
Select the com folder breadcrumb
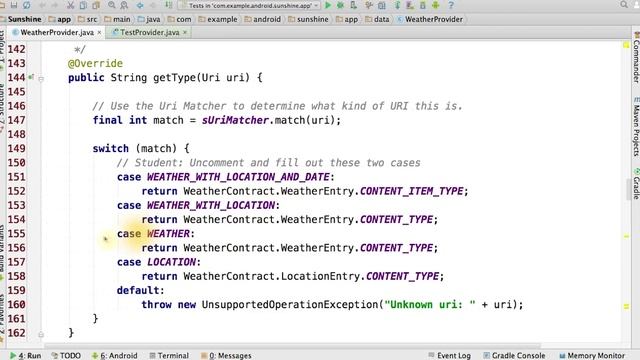(x=179, y=19)
